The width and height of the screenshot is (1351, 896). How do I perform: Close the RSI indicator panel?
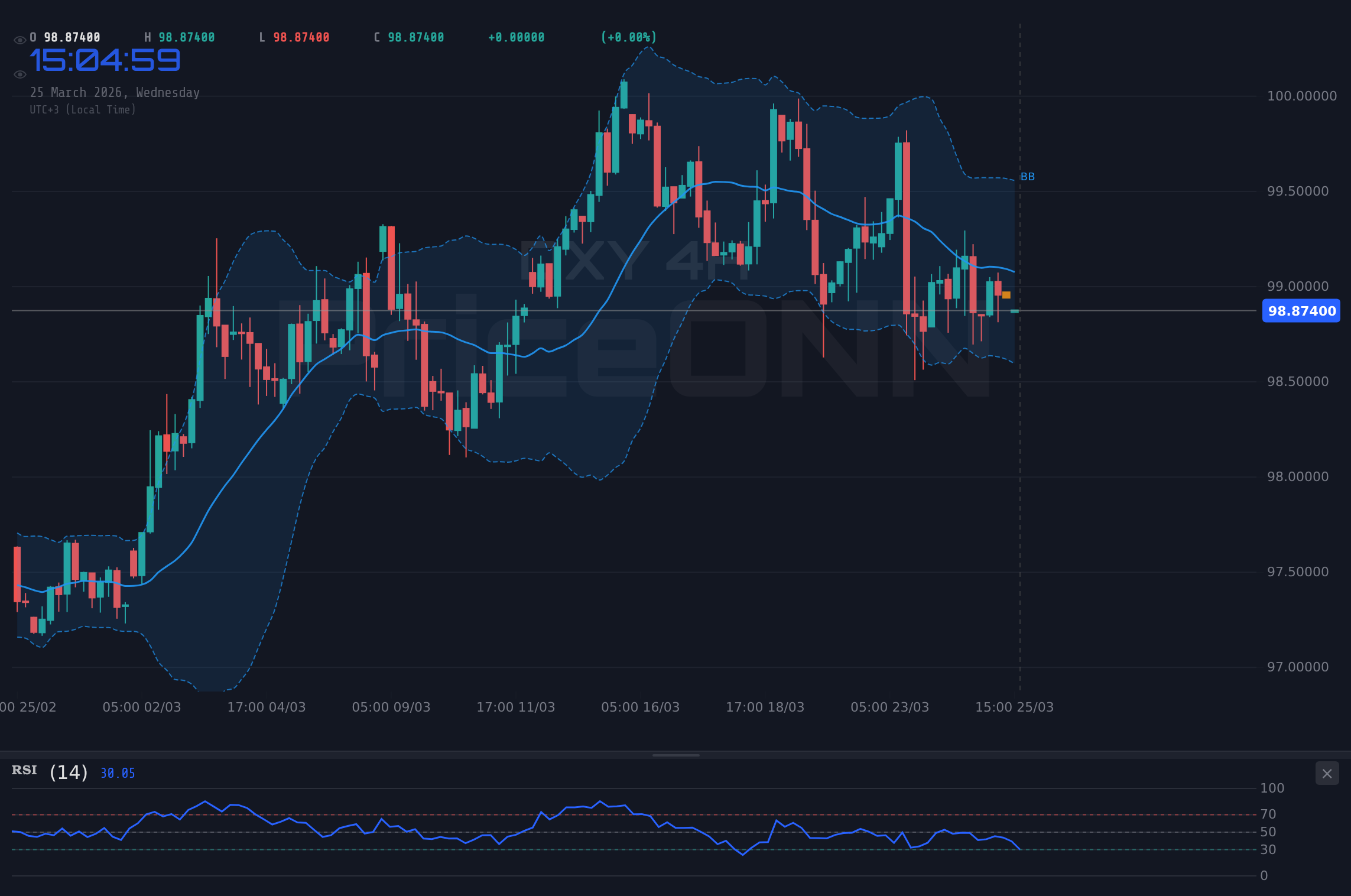[1327, 773]
